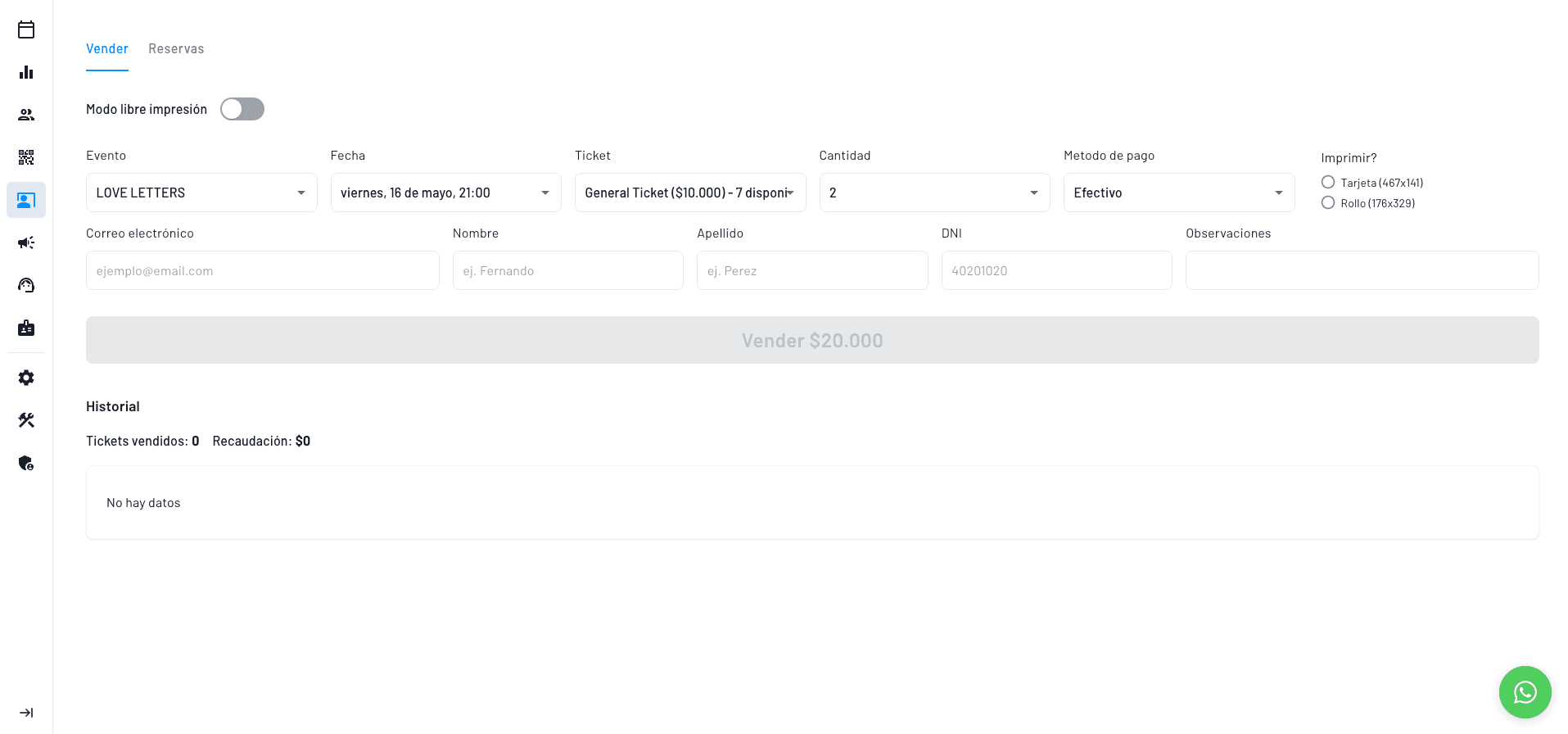Open the hammer and wrench tools icon

[26, 420]
